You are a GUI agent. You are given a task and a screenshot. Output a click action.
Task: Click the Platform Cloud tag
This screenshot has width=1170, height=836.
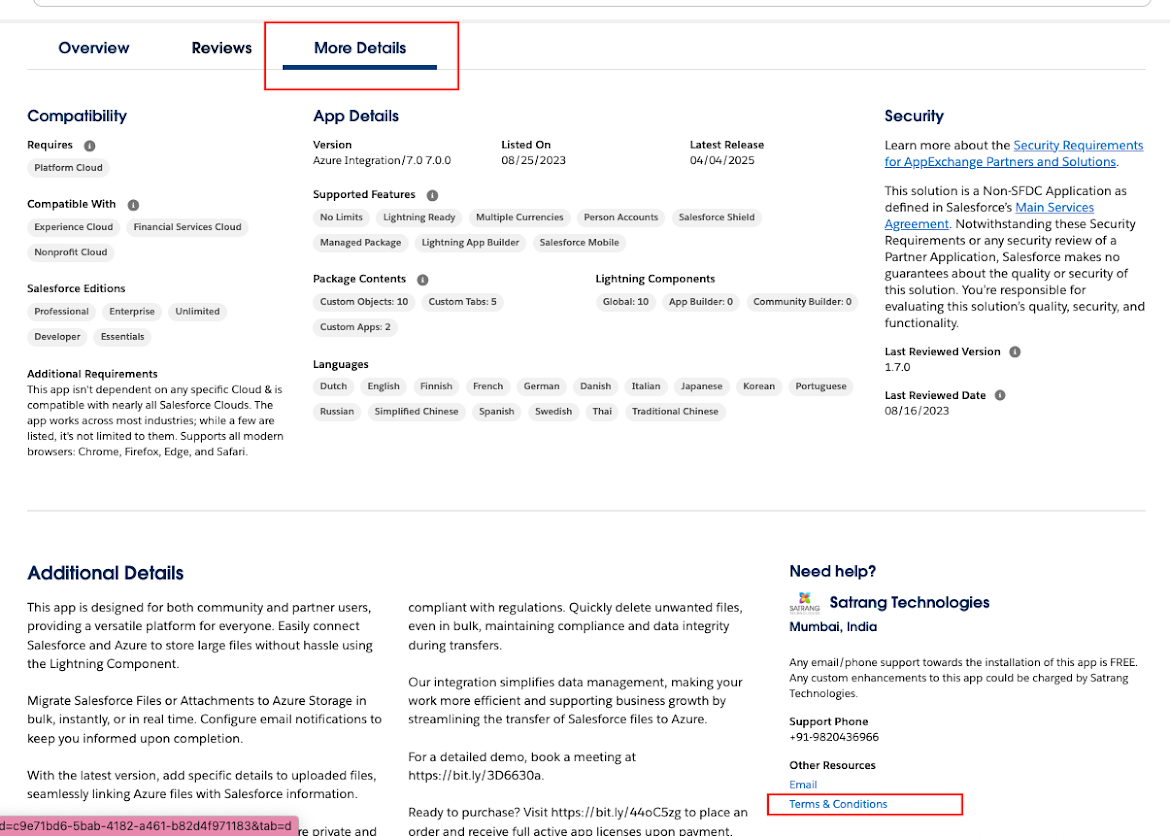click(69, 168)
